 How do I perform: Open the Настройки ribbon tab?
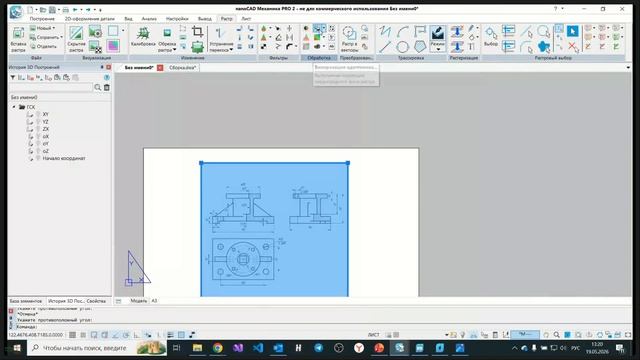pos(177,19)
